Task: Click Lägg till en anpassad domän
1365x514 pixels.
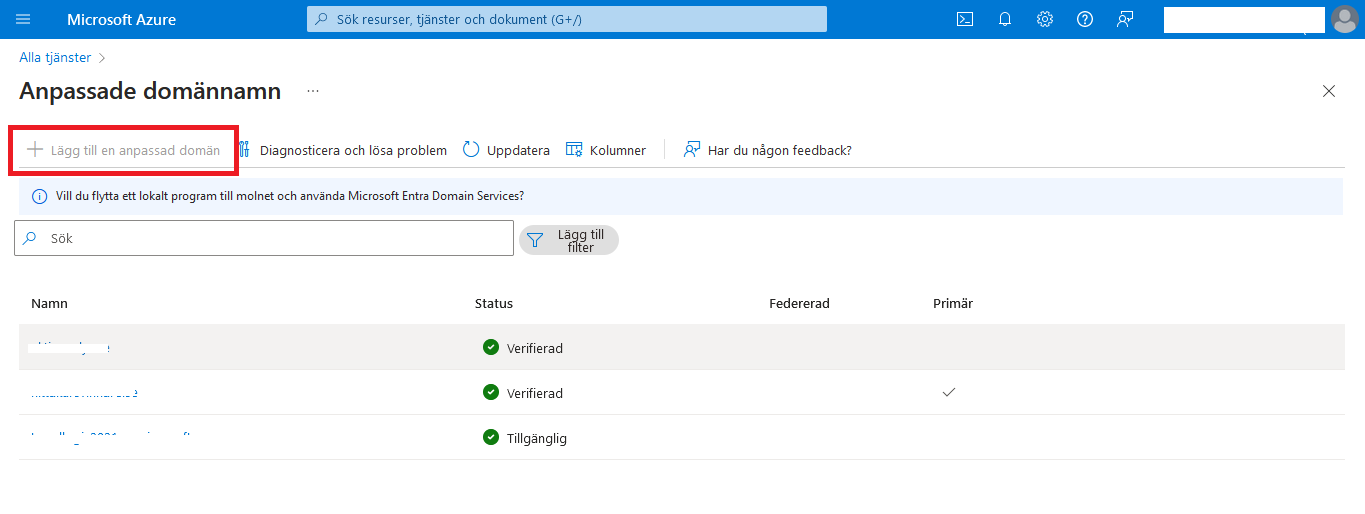Action: coord(124,150)
